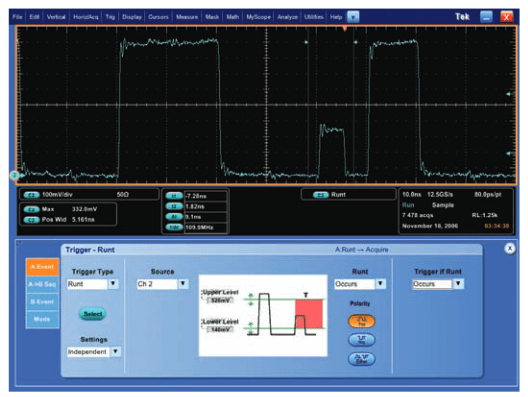Click the Source Ch 2 field
Viewport: 528px width, 397px height.
(157, 284)
